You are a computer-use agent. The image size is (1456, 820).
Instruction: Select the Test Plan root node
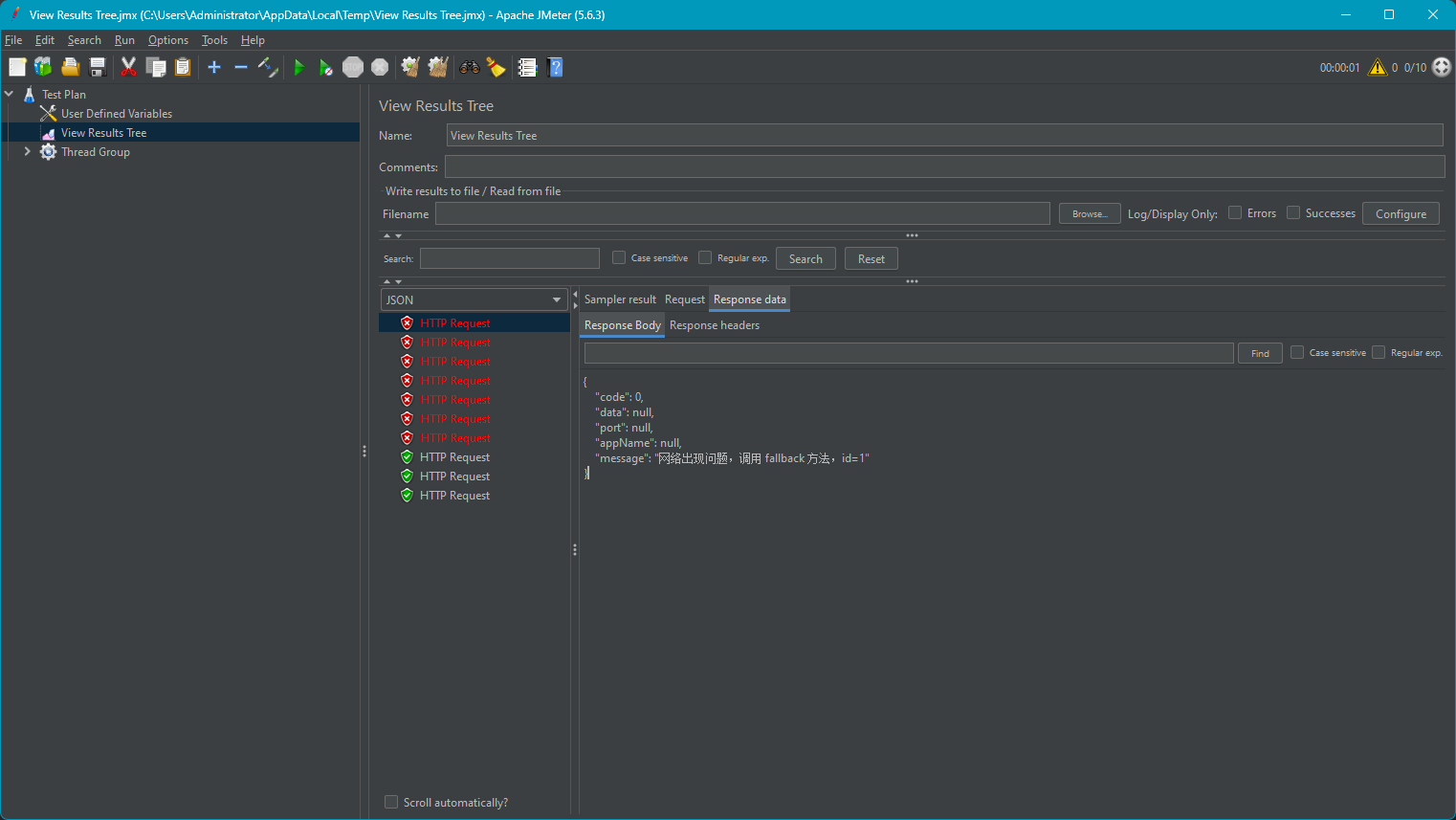63,94
